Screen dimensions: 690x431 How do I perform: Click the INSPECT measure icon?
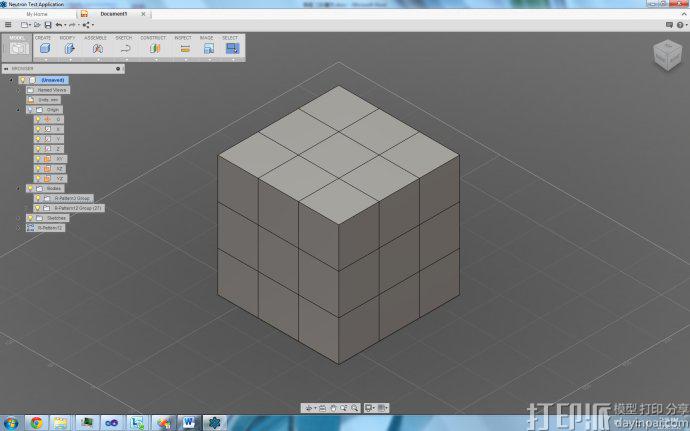click(185, 48)
